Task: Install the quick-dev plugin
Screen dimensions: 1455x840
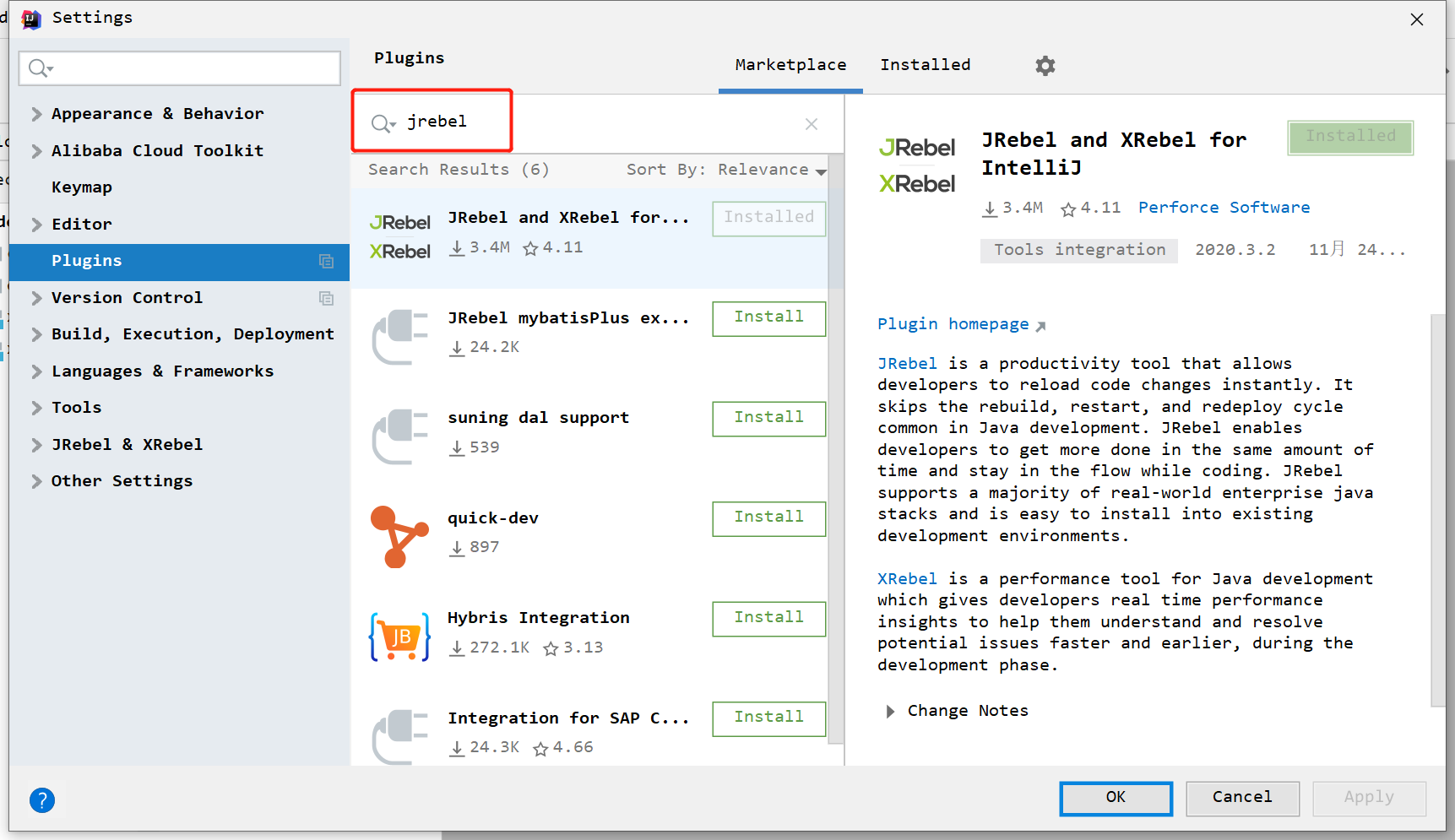Action: pyautogui.click(x=768, y=518)
